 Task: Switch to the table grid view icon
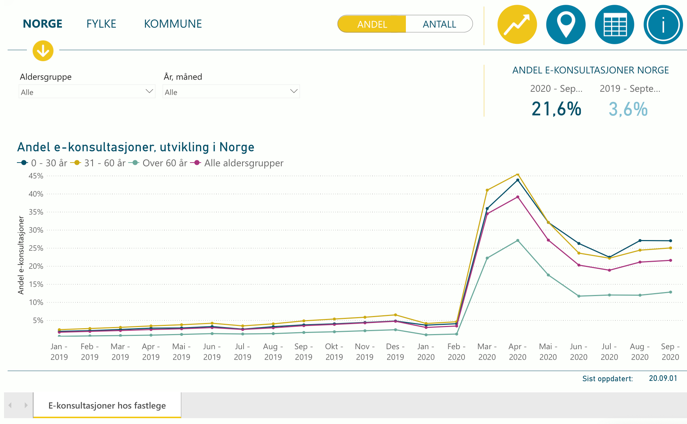(x=614, y=25)
